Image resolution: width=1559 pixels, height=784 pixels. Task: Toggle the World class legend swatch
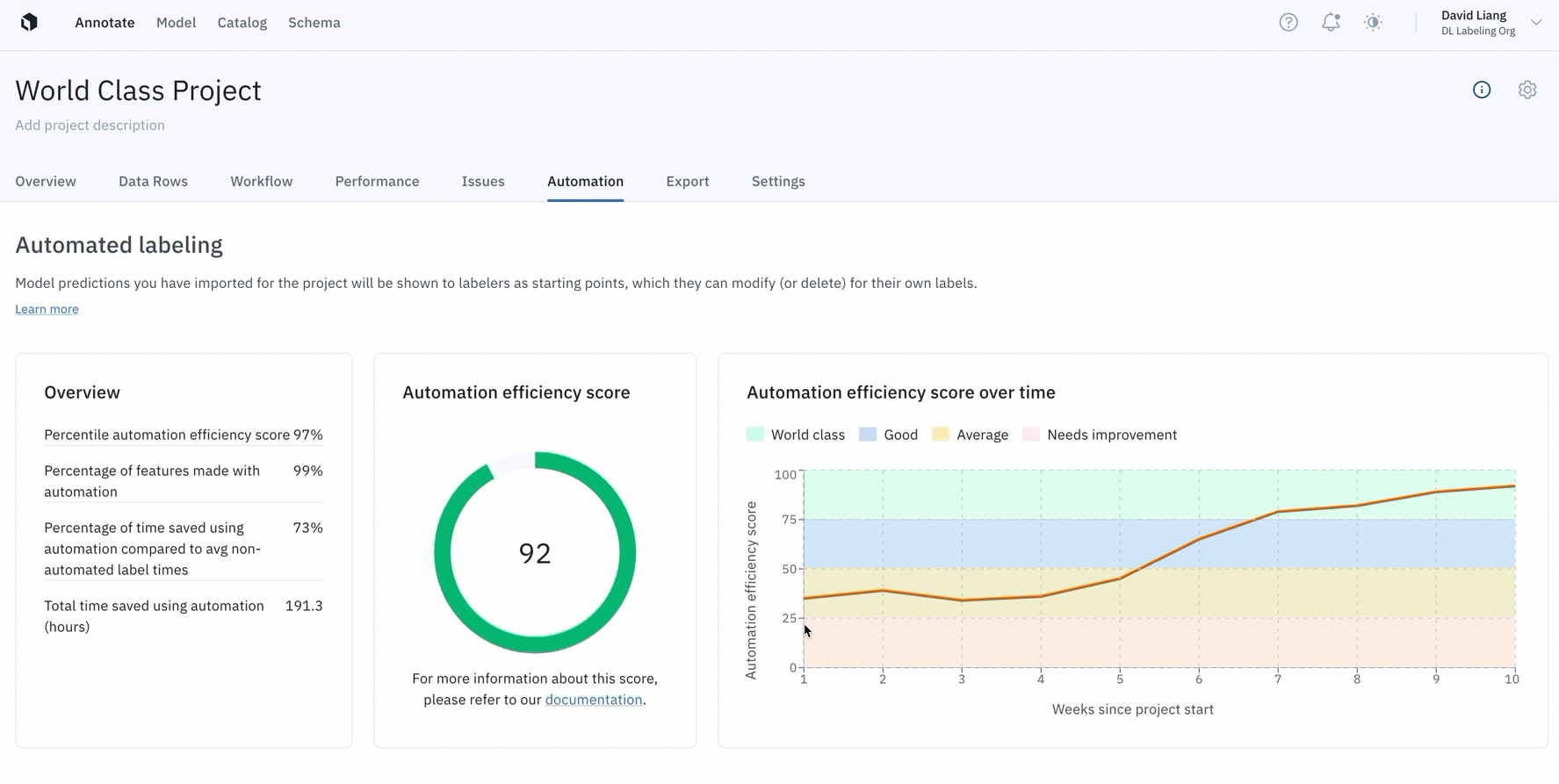click(755, 435)
